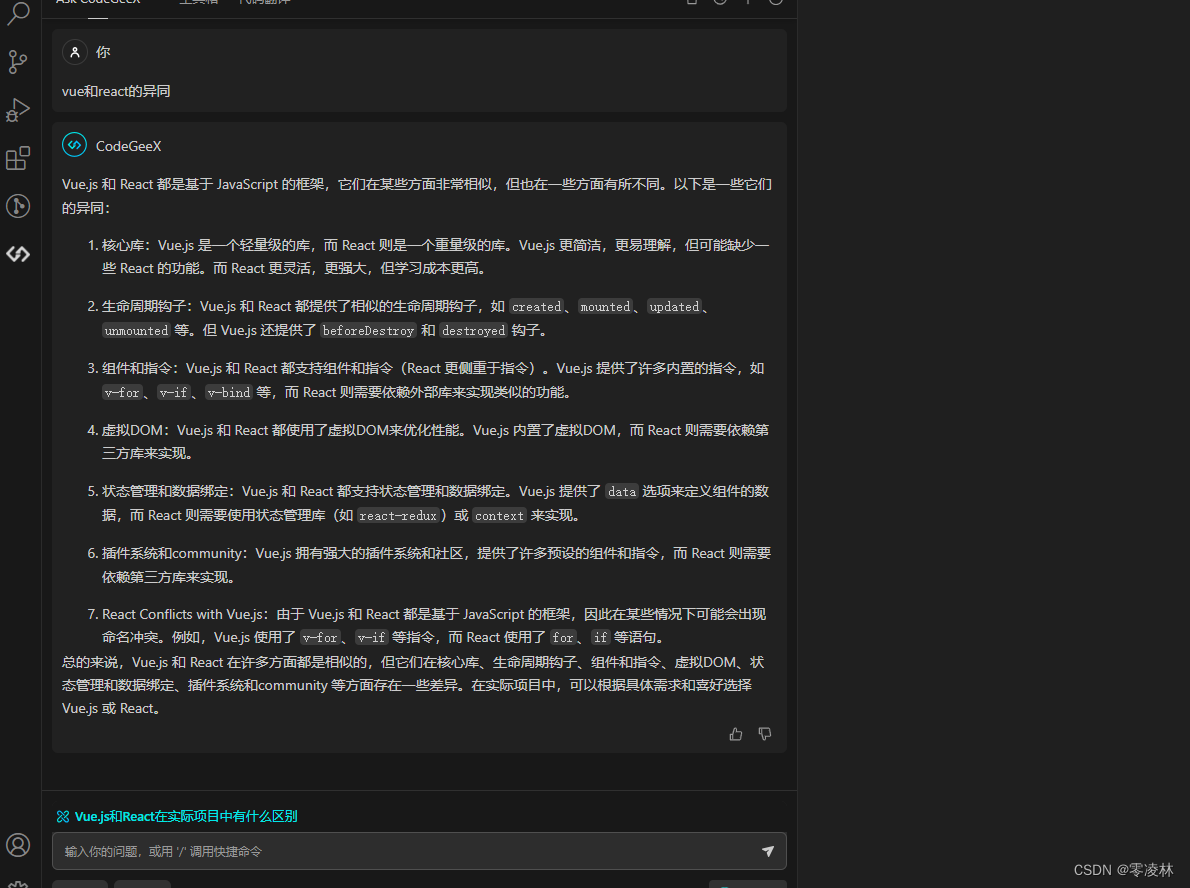Viewport: 1190px width, 888px height.
Task: Select the CodeGeeX icon in activity bar
Action: tap(17, 254)
